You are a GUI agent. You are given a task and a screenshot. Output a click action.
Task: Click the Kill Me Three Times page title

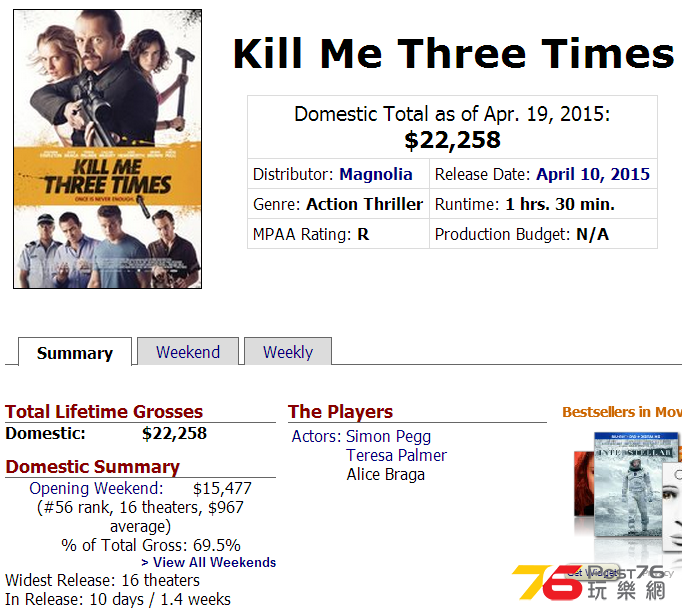point(453,54)
